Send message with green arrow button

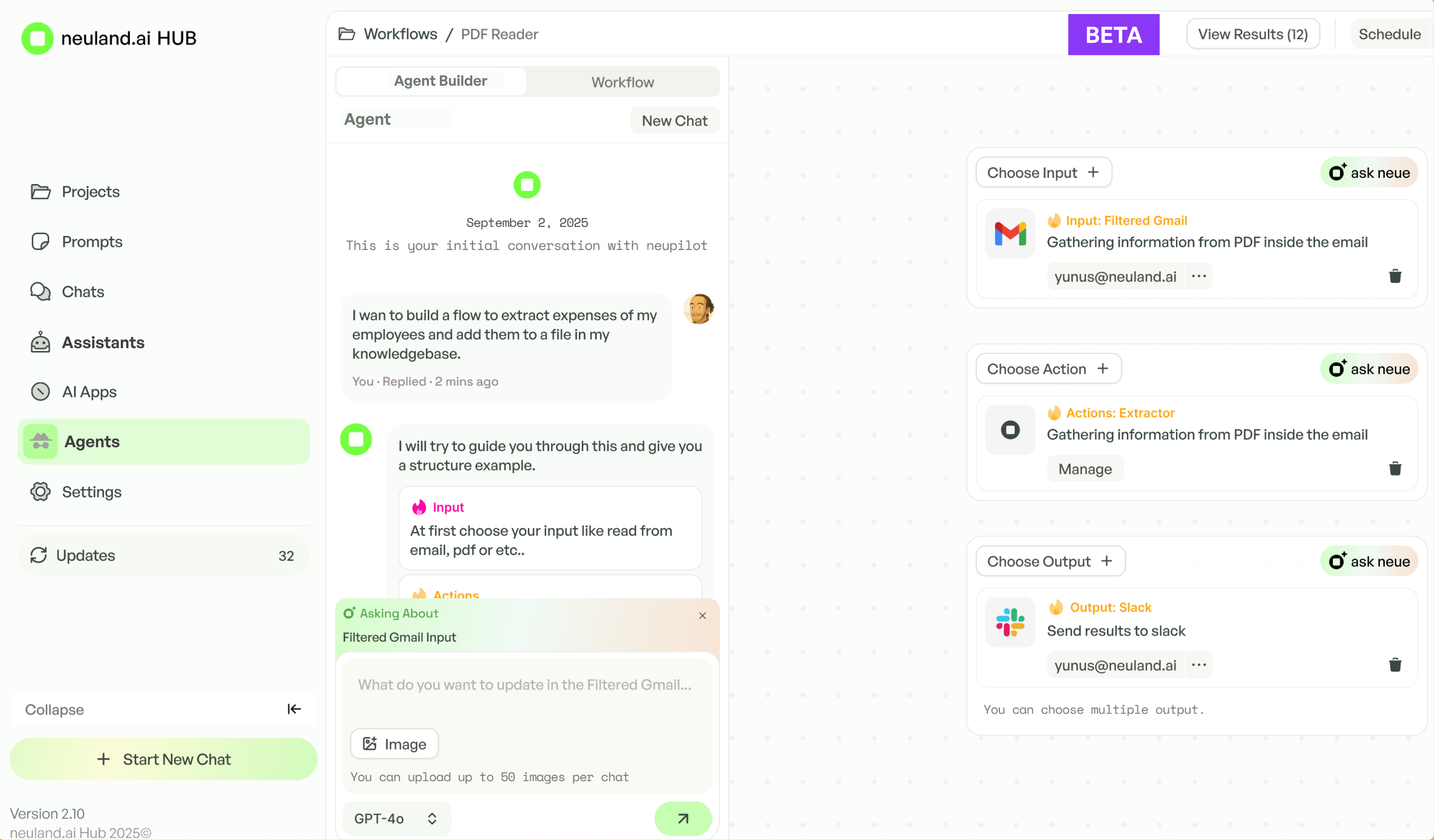[x=682, y=818]
